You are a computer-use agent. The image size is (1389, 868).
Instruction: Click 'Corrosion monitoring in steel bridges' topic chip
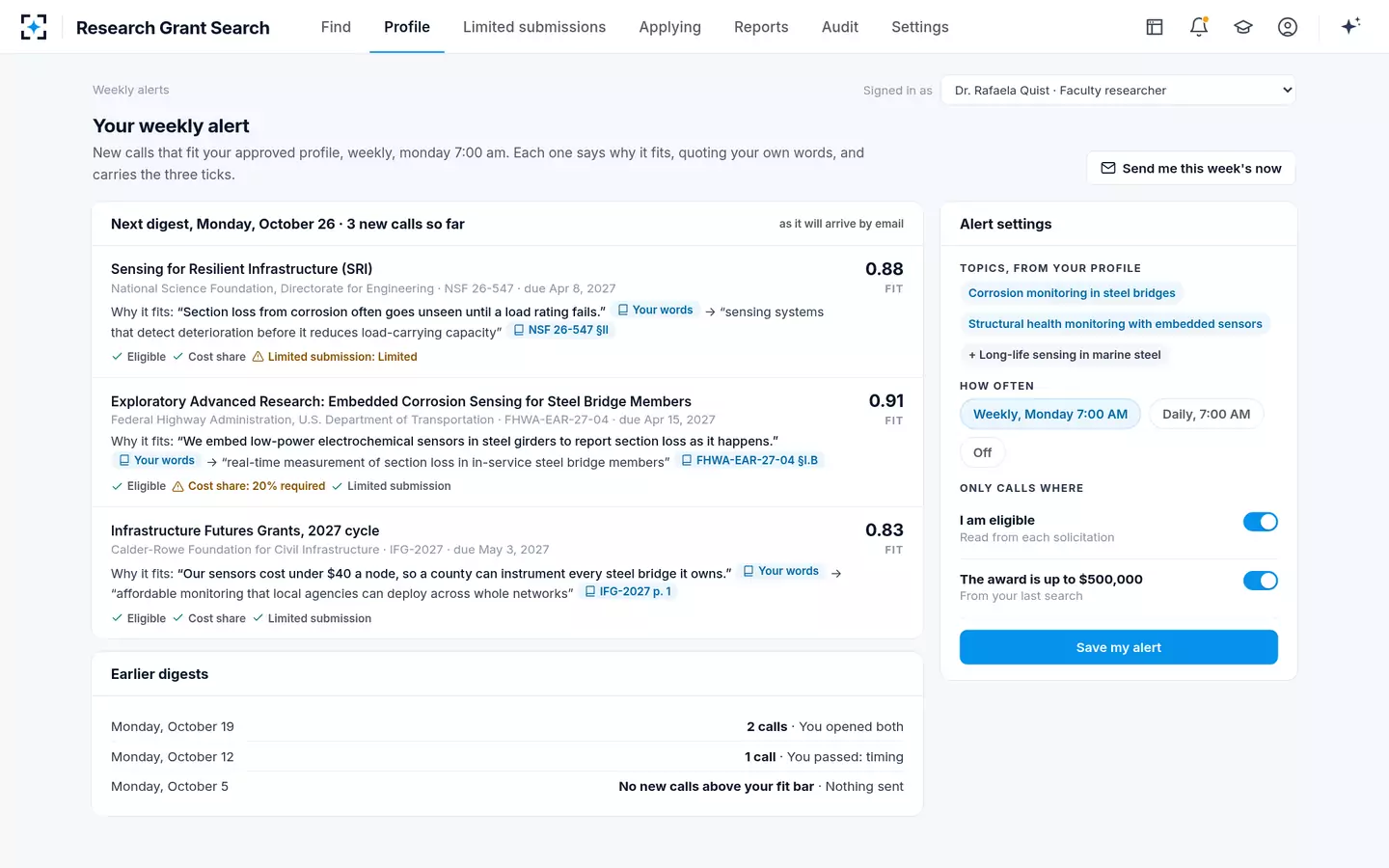[1072, 293]
